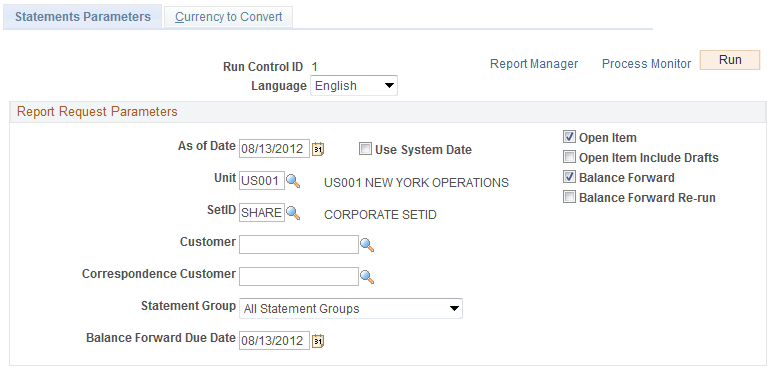The height and width of the screenshot is (371, 772).
Task: Open calendar picker for As of Date
Action: [x=319, y=150]
